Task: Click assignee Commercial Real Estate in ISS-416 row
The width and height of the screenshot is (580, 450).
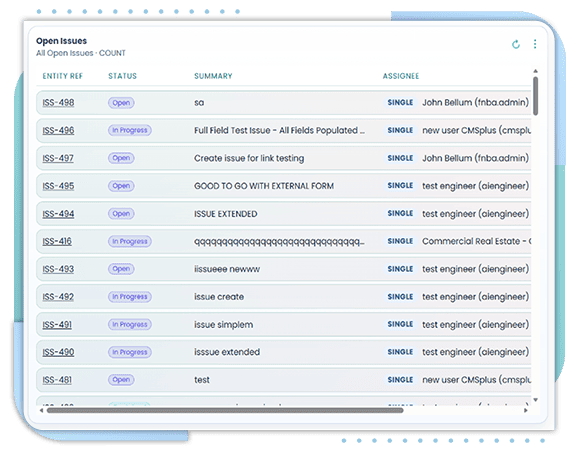Action: point(476,241)
